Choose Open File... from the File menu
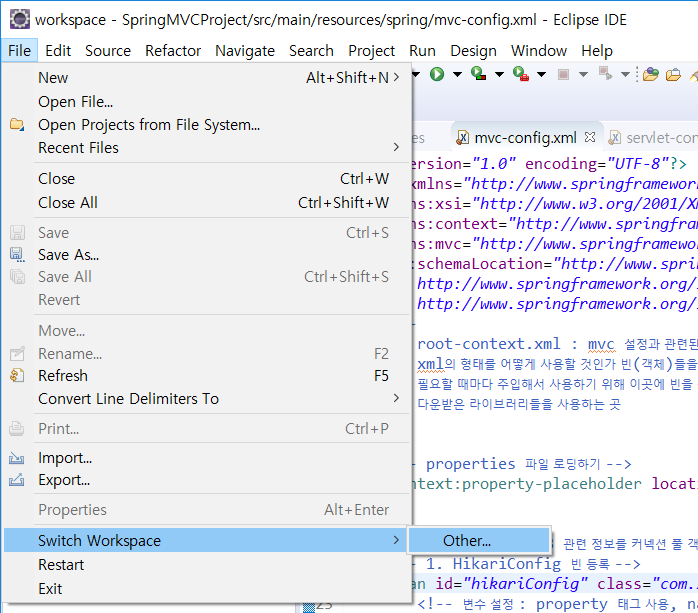The image size is (698, 613). 207,102
